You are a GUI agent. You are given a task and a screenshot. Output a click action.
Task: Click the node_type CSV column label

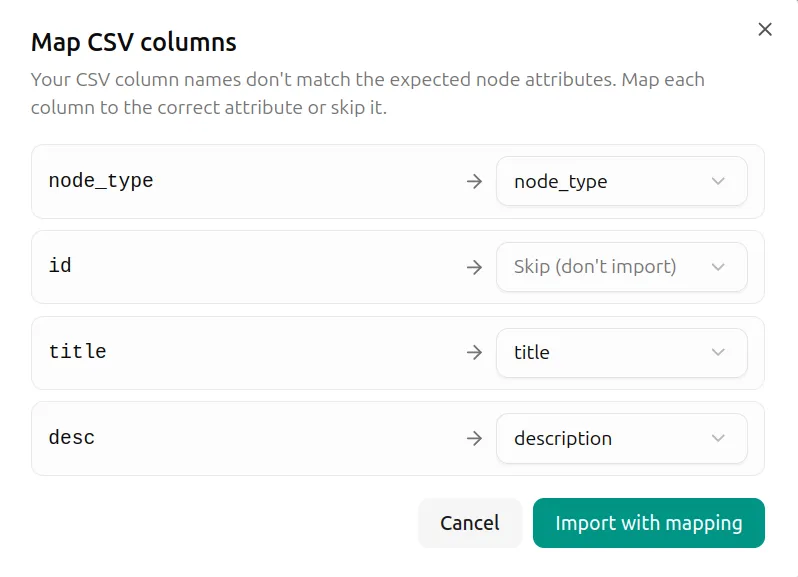pyautogui.click(x=101, y=181)
